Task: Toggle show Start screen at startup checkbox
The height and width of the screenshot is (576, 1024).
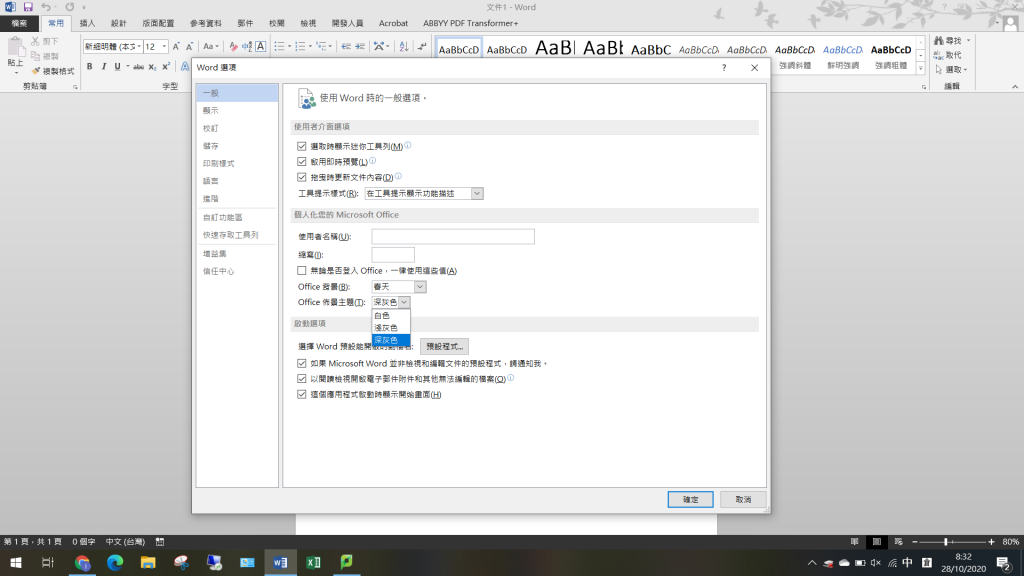Action: tap(302, 394)
